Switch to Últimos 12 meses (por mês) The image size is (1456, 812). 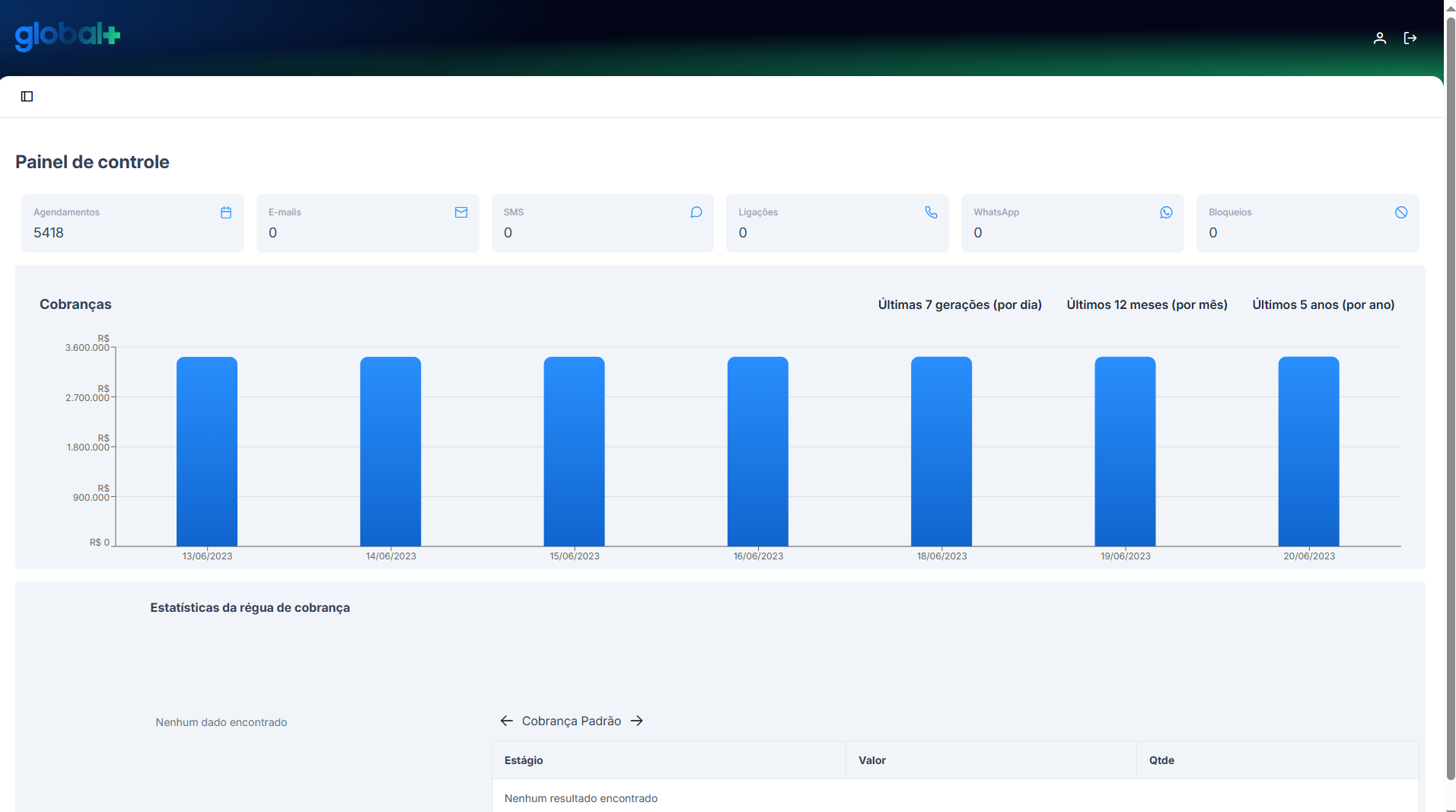point(1147,305)
